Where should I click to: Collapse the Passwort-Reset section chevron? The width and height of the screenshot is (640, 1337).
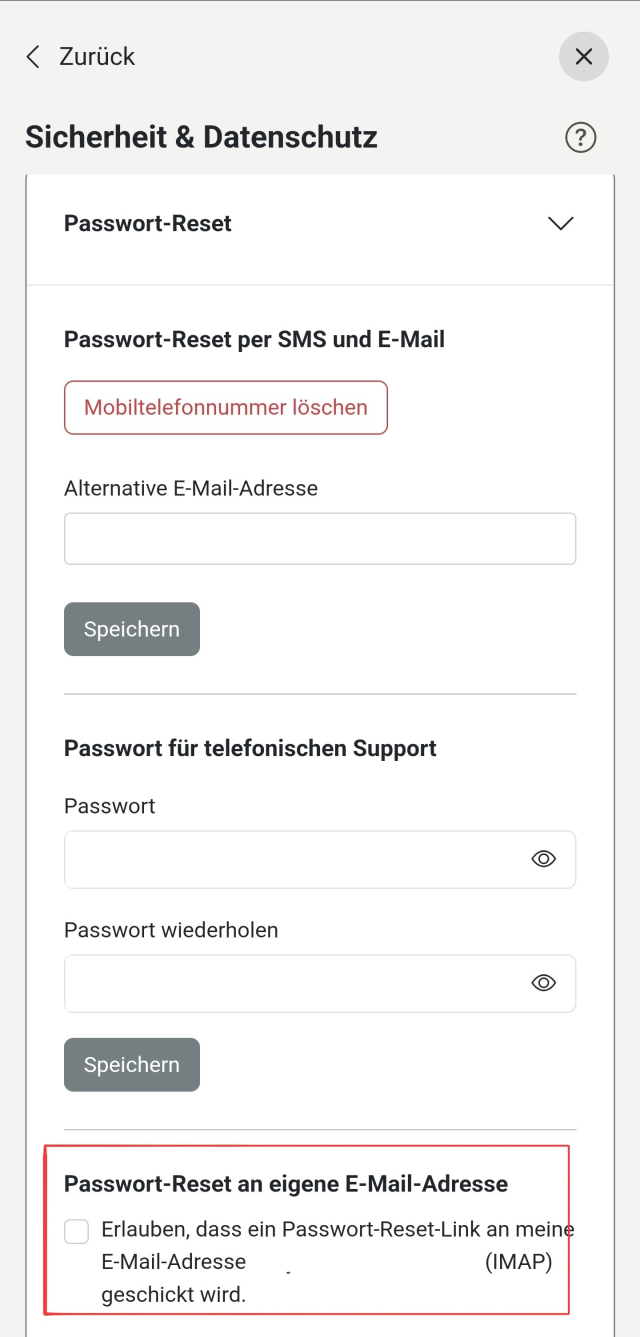[561, 224]
